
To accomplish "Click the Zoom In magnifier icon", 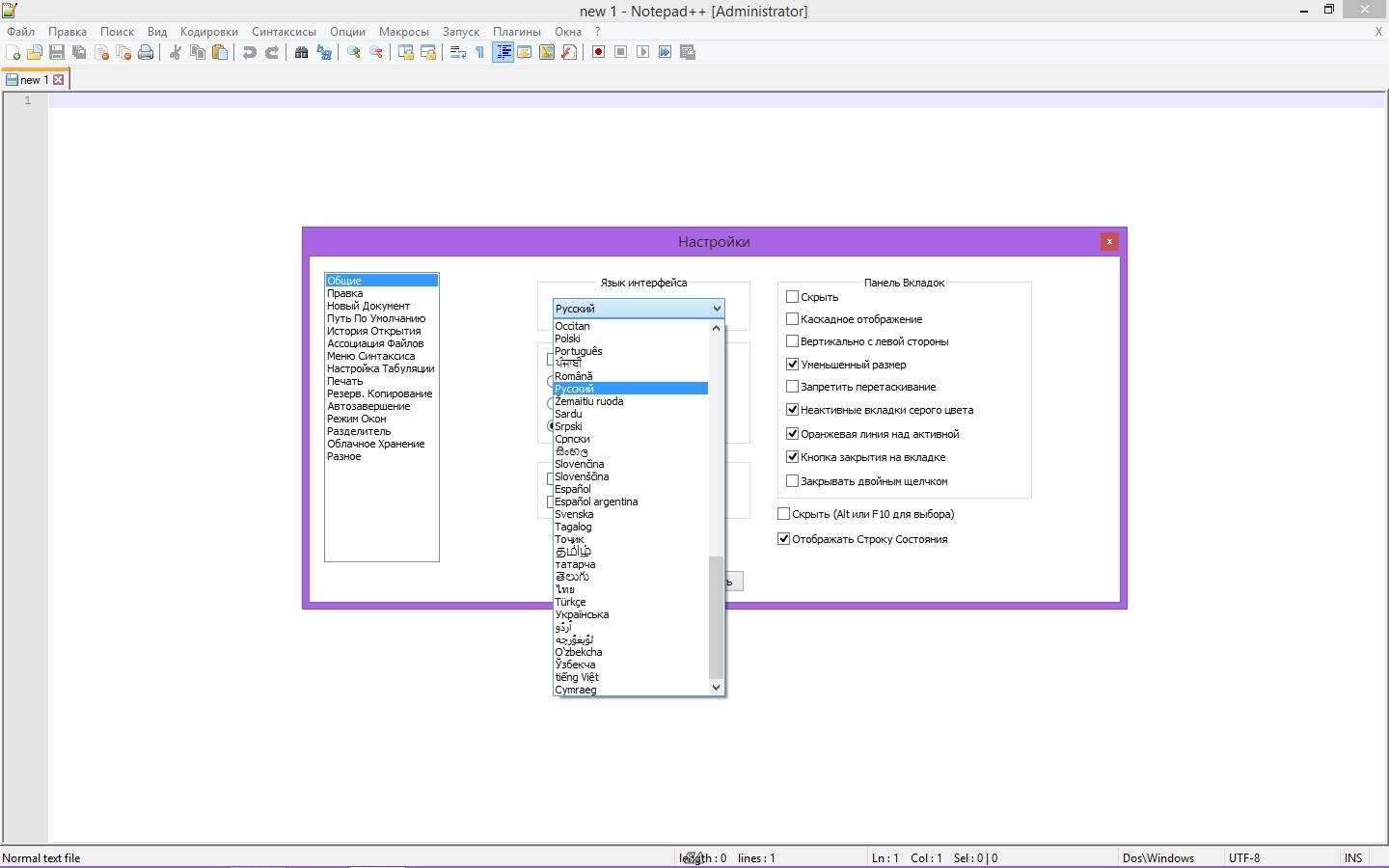I will (x=354, y=52).
